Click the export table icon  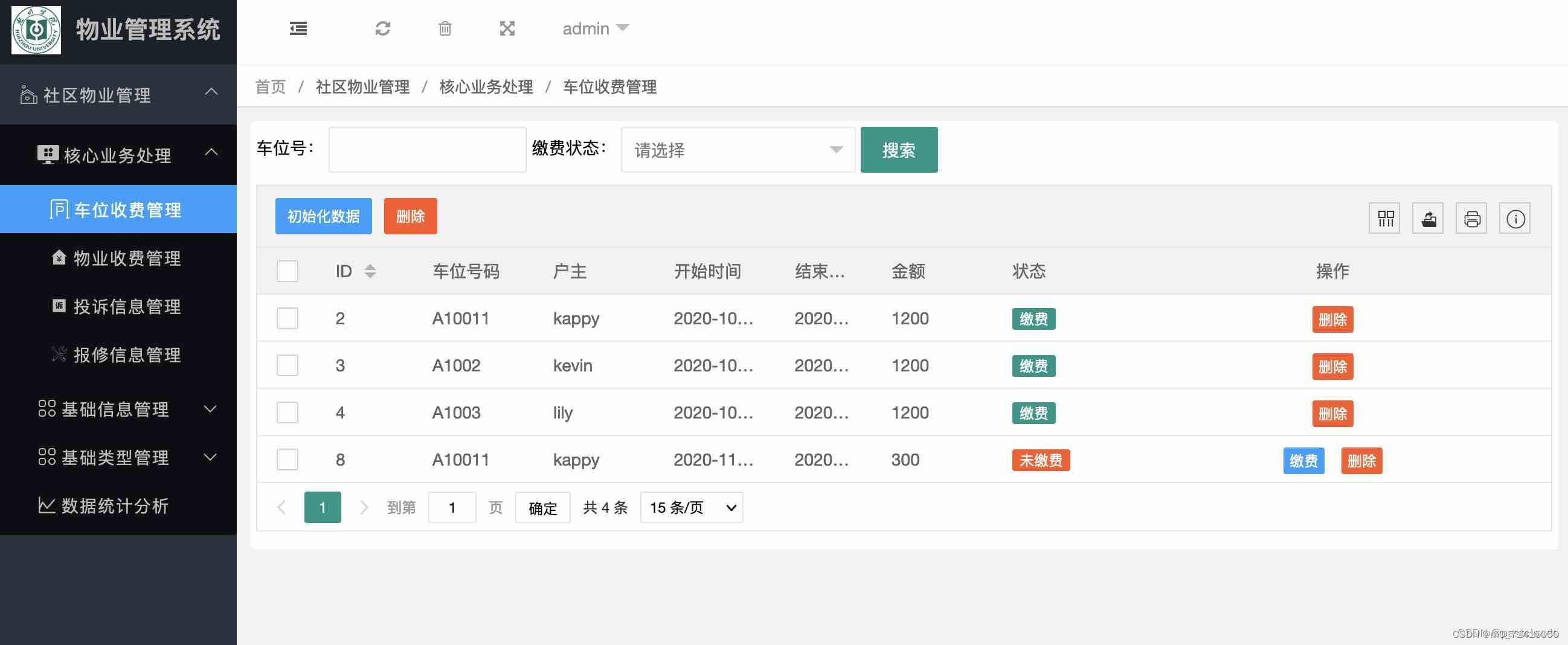[1427, 219]
